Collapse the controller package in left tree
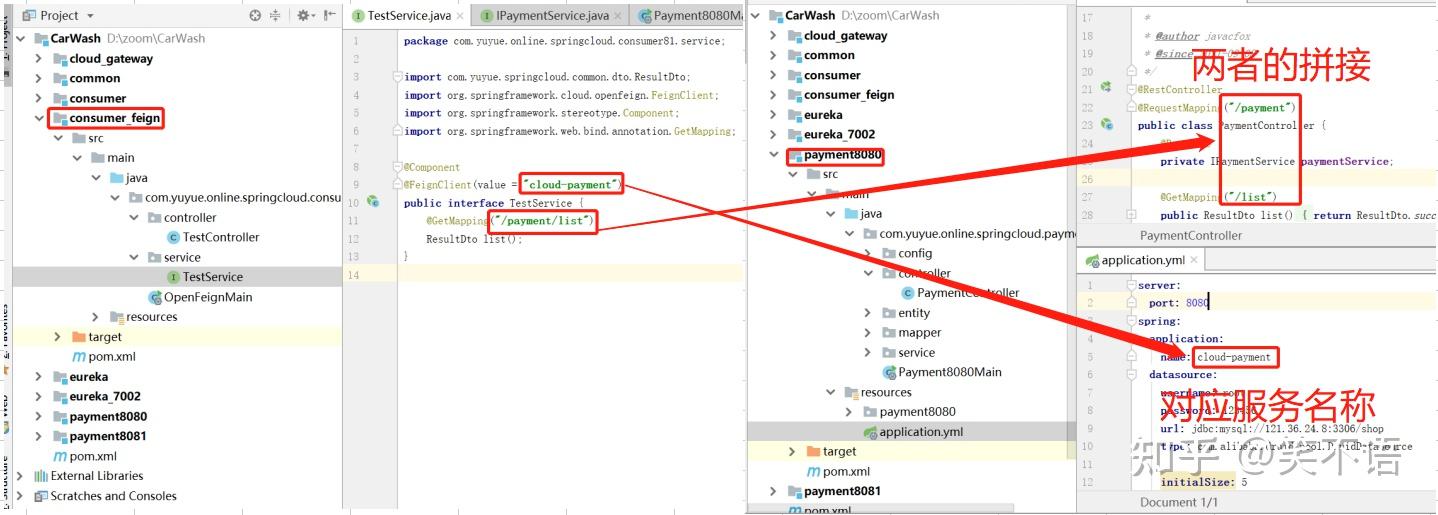Screen dimensions: 1438x515 134,217
